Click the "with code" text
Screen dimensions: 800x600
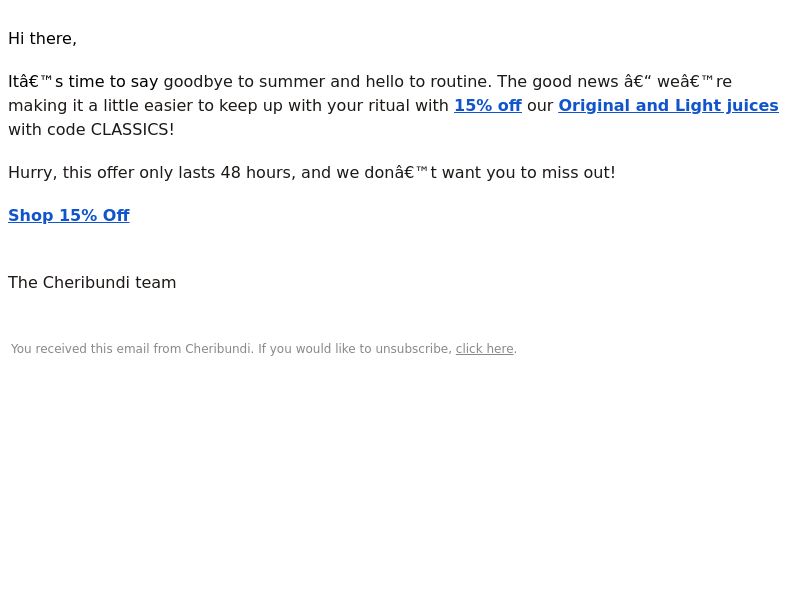tap(47, 130)
